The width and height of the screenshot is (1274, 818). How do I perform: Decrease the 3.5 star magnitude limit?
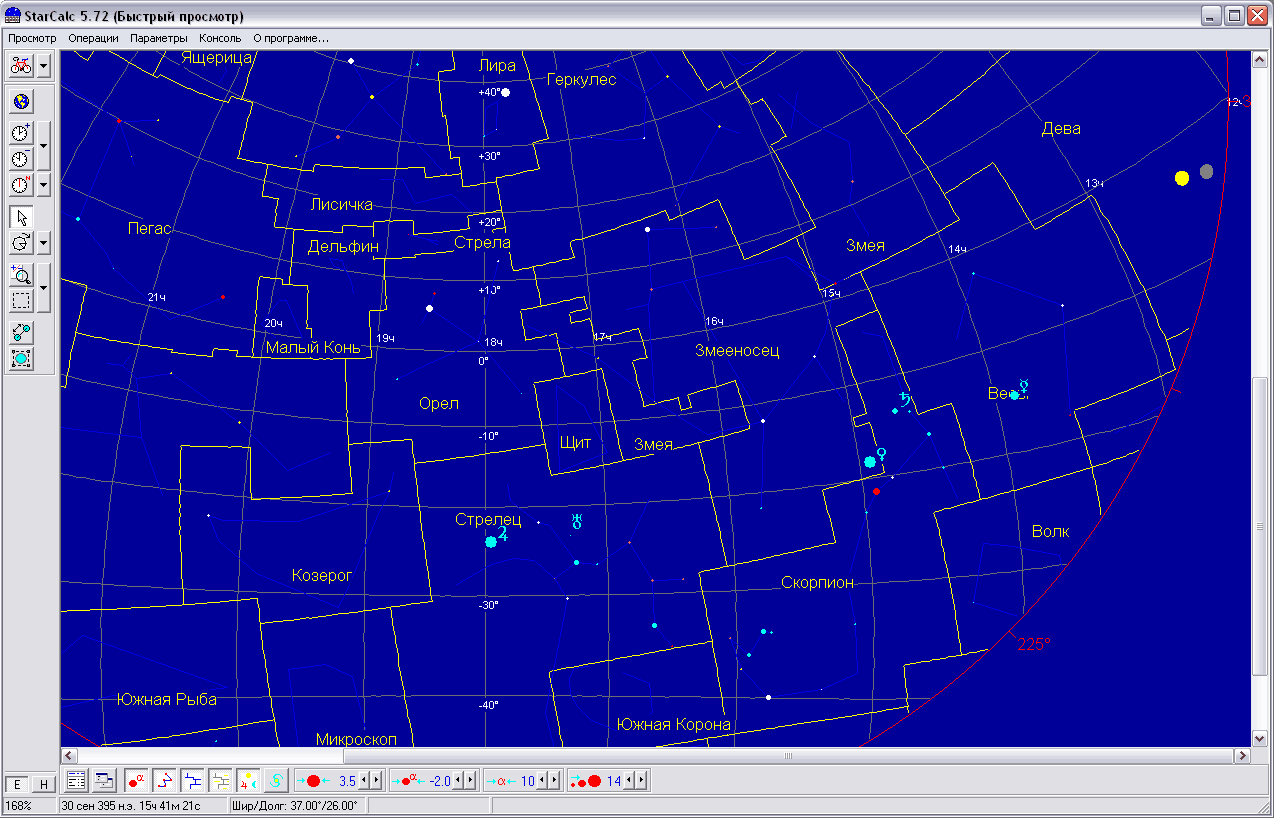(x=365, y=780)
